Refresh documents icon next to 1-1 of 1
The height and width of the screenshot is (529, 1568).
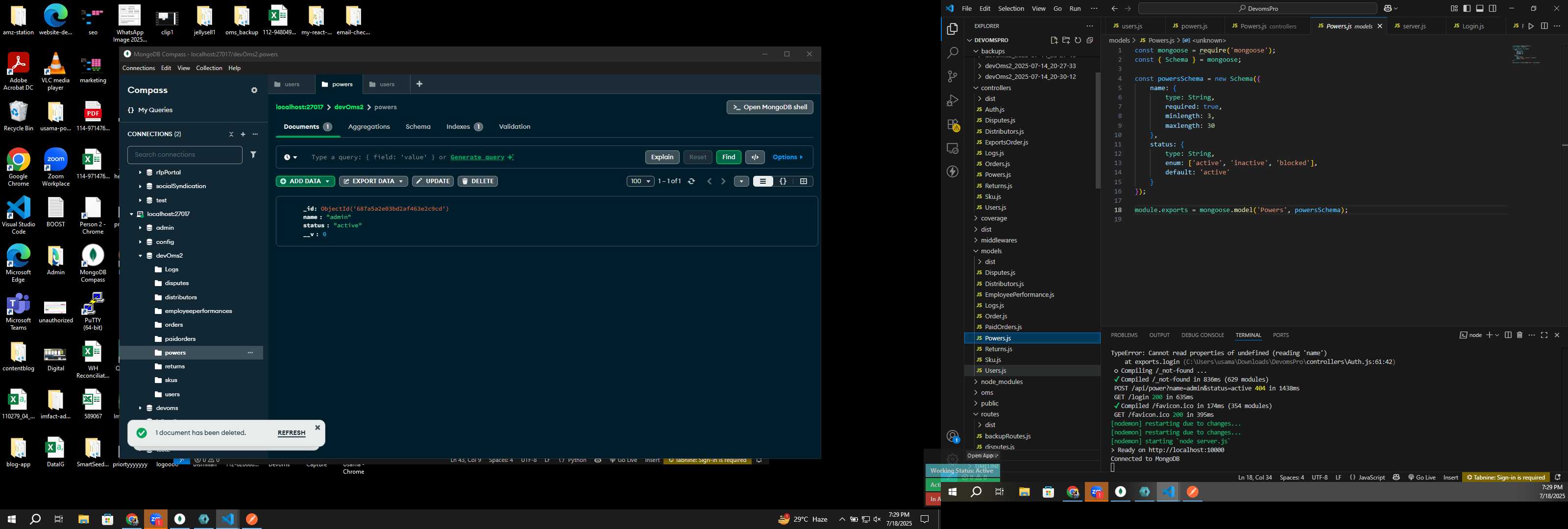coord(691,181)
